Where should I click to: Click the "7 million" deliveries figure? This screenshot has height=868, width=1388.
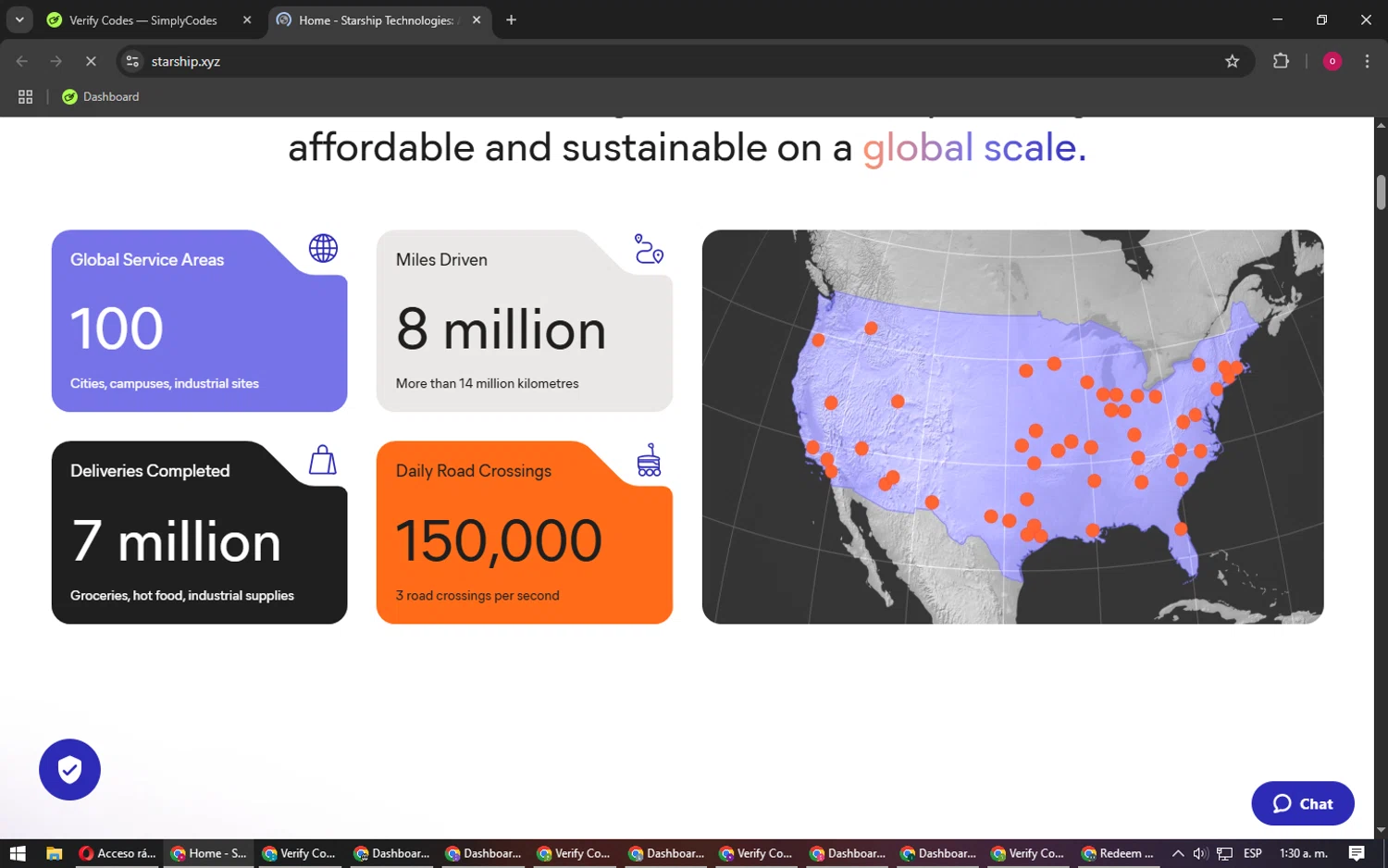pyautogui.click(x=176, y=541)
